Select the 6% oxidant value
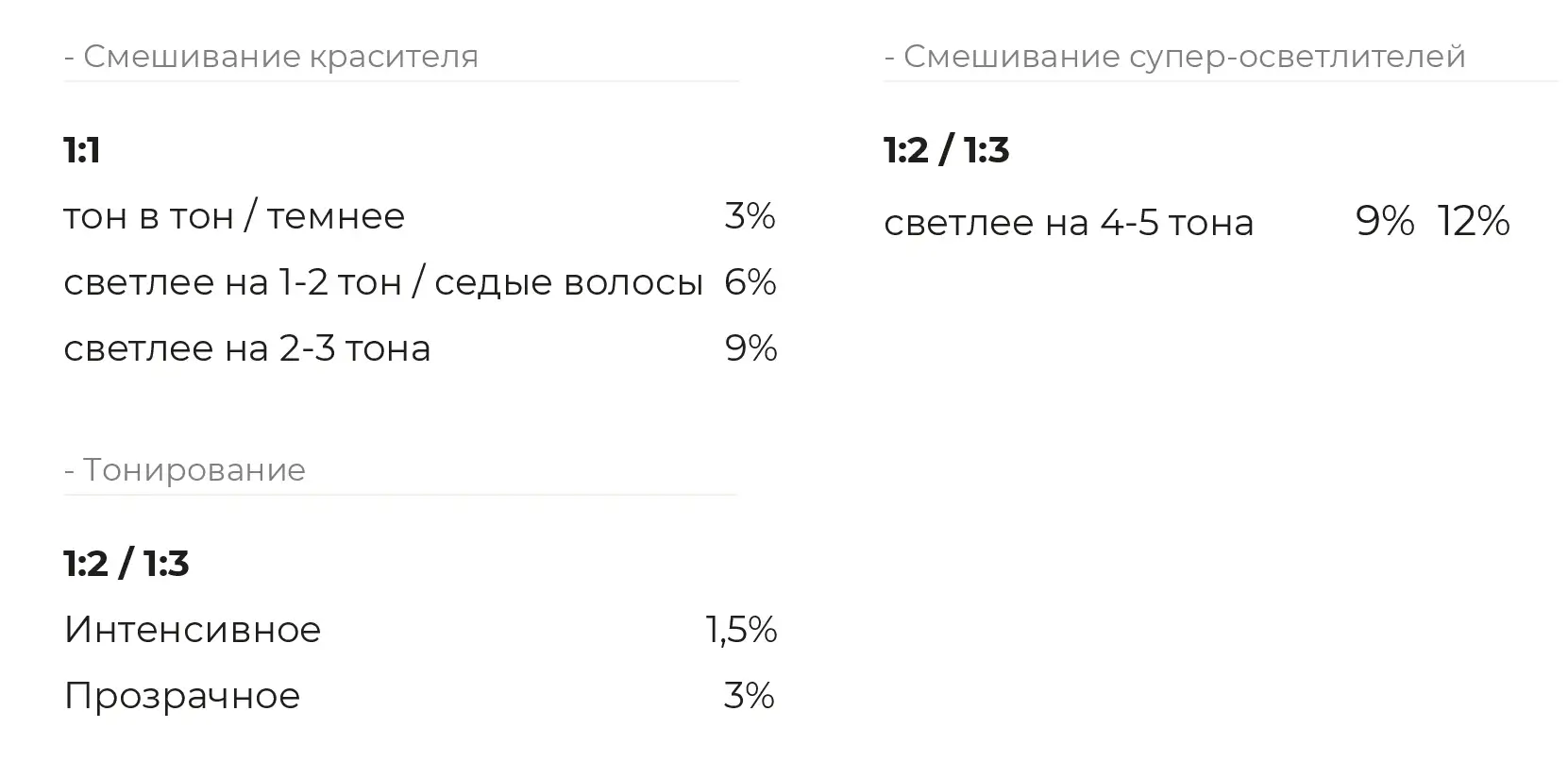 (750, 282)
